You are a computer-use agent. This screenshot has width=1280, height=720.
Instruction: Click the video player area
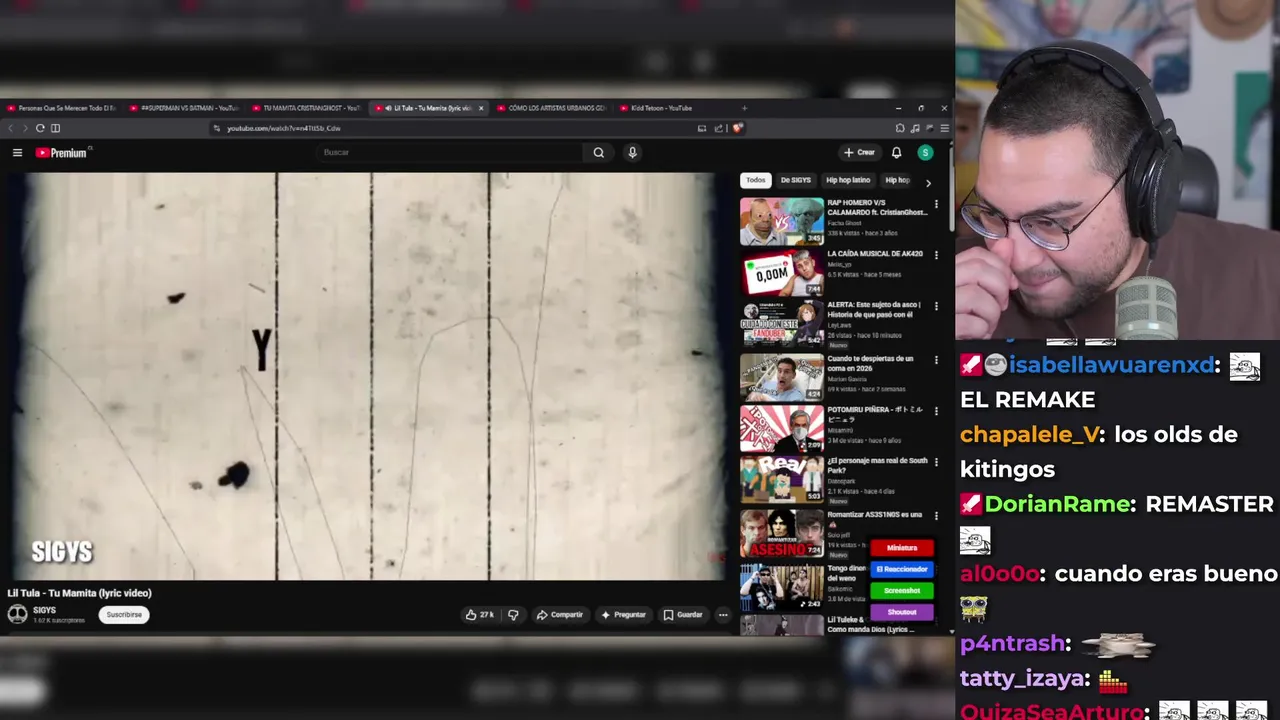[x=368, y=376]
